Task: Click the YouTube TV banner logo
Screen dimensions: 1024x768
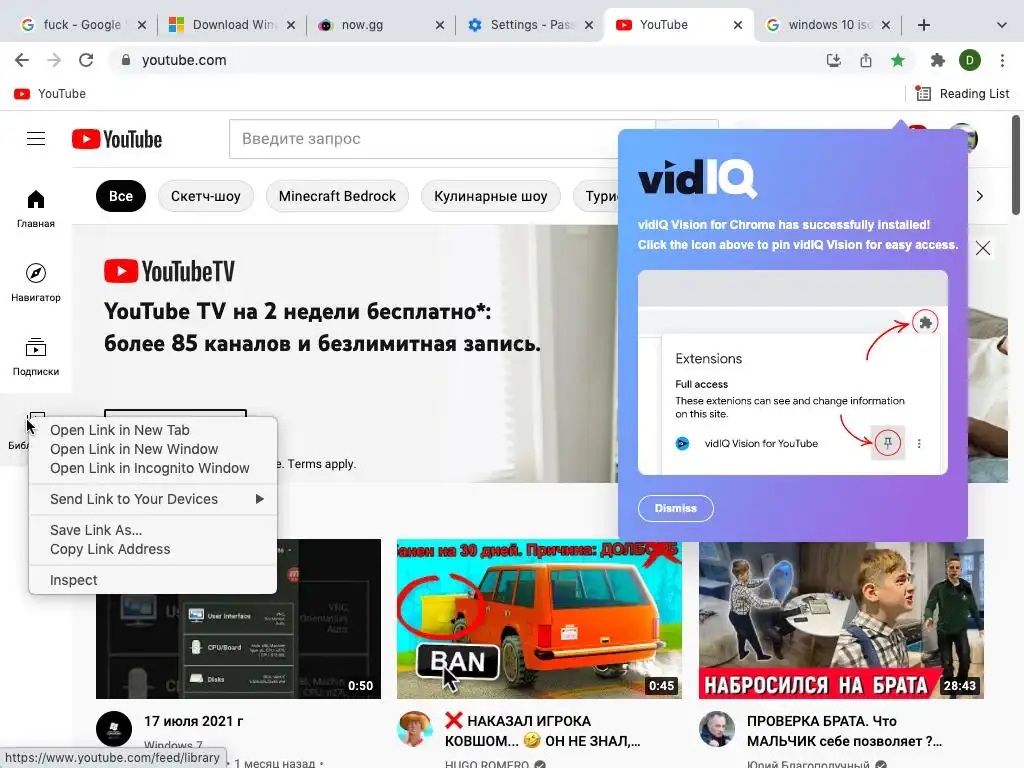Action: click(169, 271)
